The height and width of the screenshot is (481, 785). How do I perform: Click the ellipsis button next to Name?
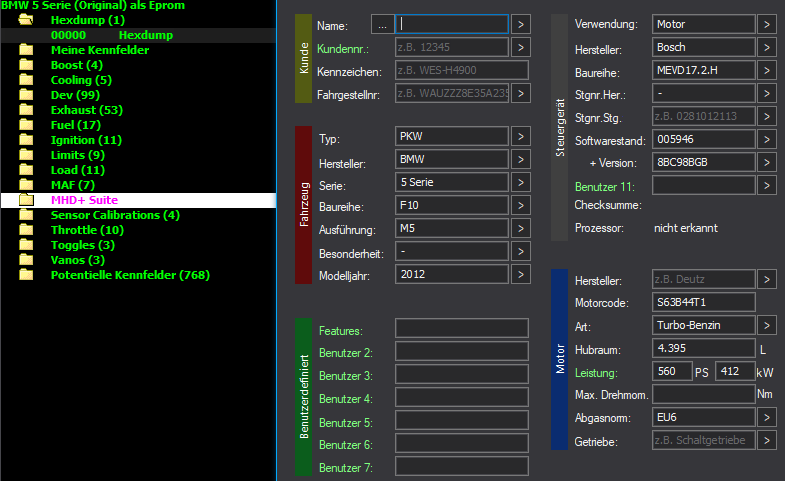[382, 25]
